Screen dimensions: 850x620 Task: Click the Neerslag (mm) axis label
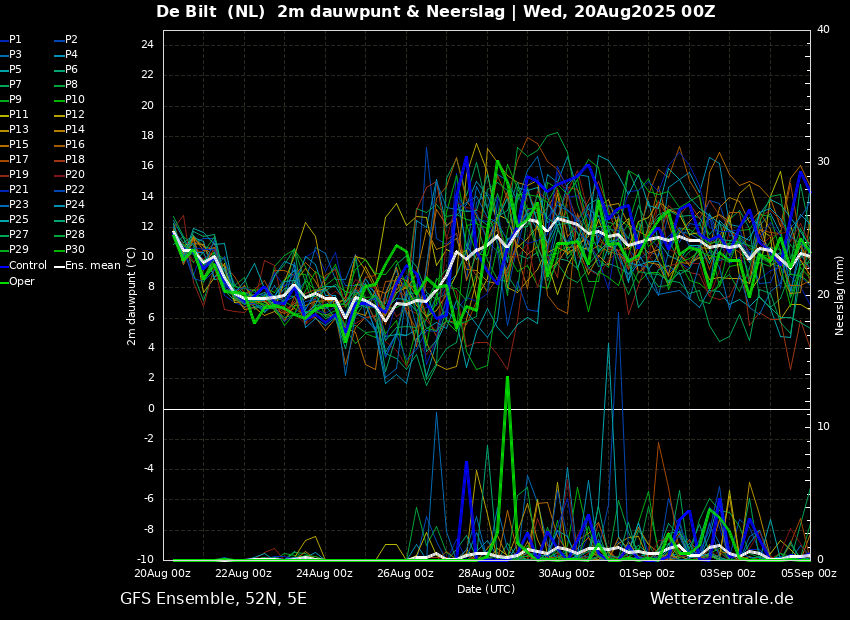840,295
